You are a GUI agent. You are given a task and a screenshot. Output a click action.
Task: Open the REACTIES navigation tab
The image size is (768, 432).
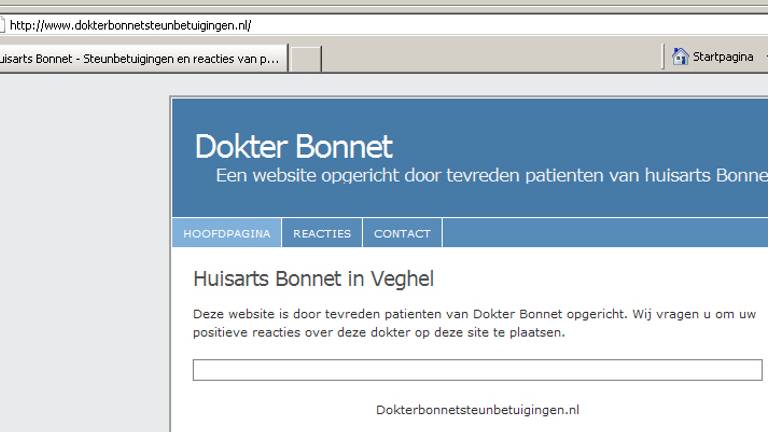click(x=322, y=233)
